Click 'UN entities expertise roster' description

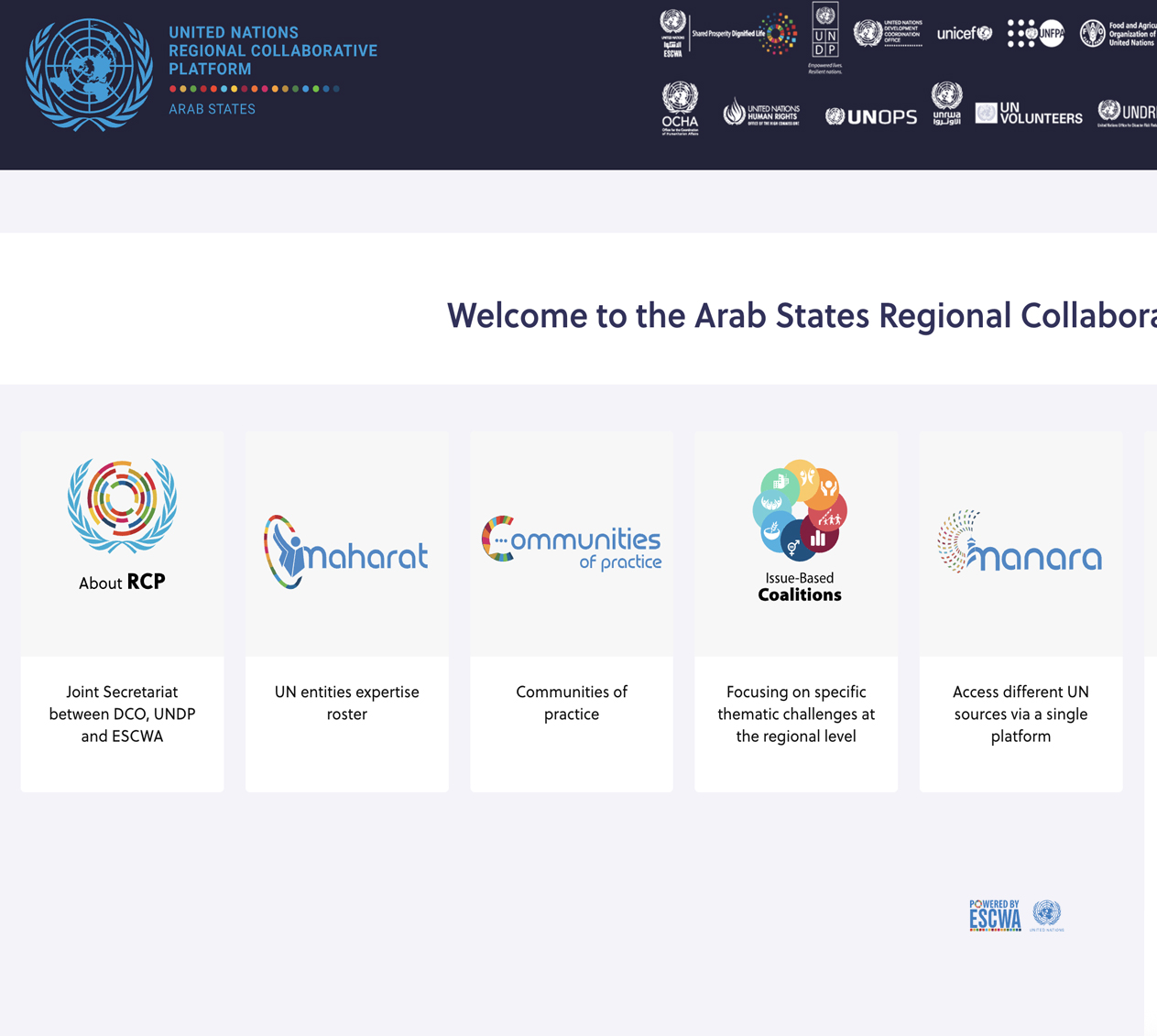coord(346,703)
